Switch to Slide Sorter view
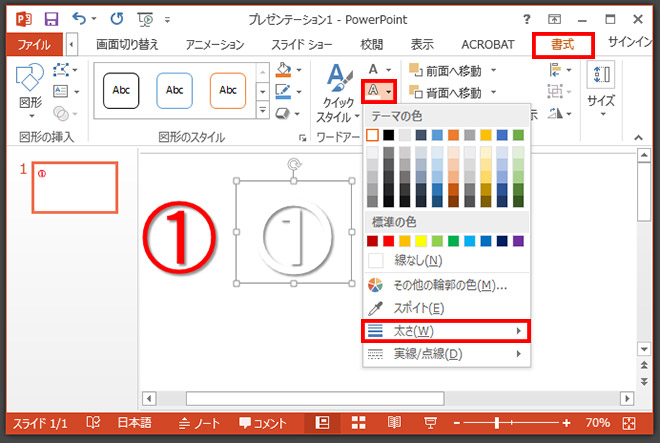660x443 pixels. point(358,423)
